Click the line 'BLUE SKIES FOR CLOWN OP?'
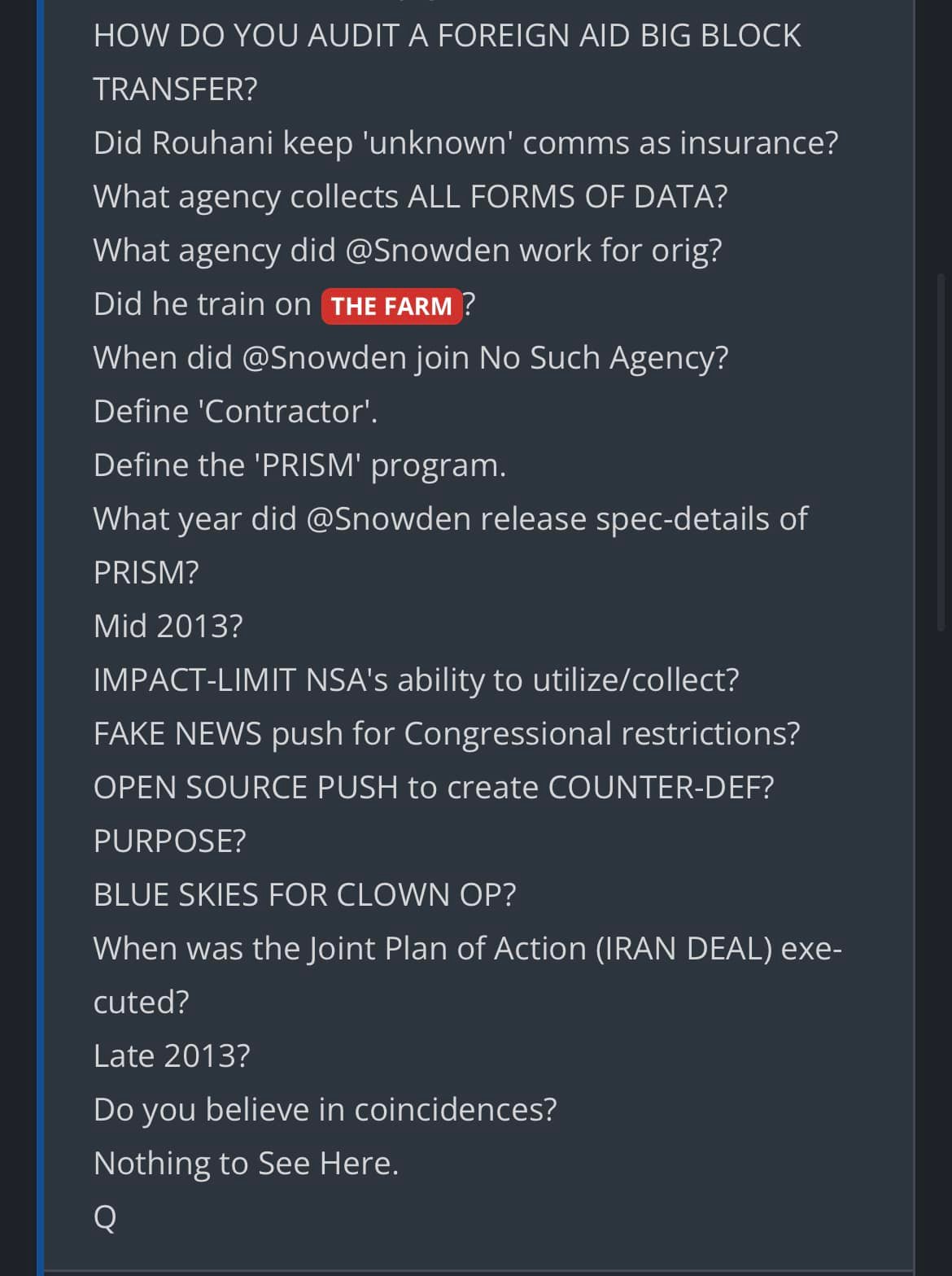 pos(305,894)
